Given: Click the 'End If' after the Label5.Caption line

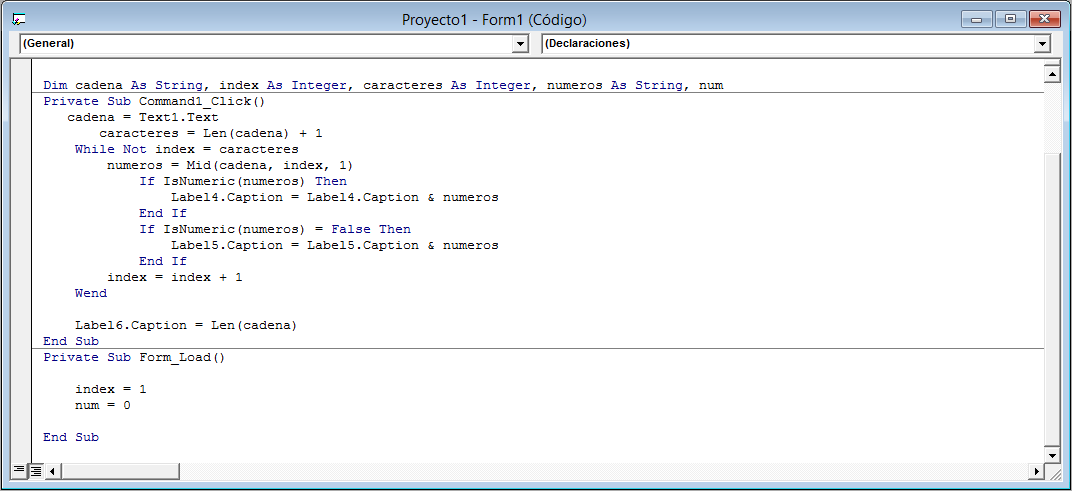Looking at the screenshot, I should tap(163, 261).
